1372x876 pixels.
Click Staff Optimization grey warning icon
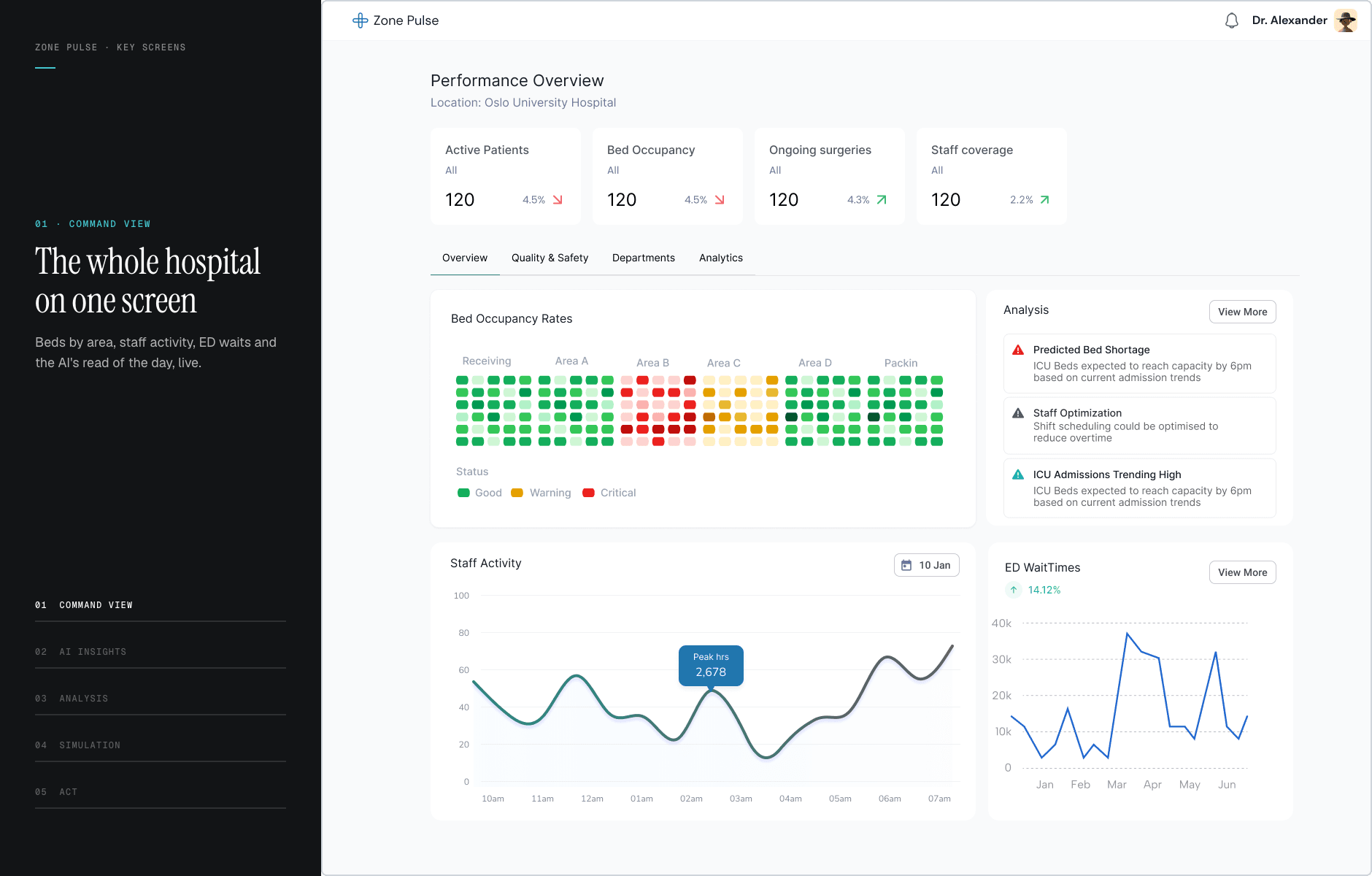click(x=1018, y=413)
